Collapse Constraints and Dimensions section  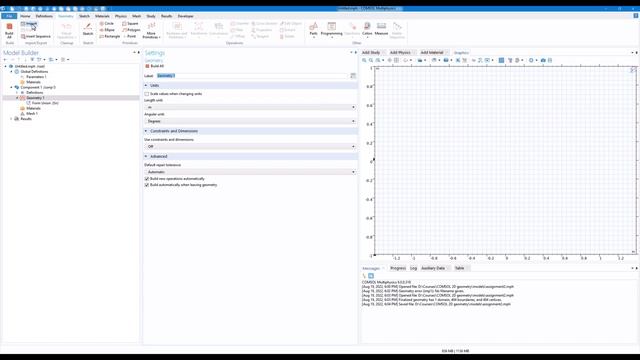point(146,131)
